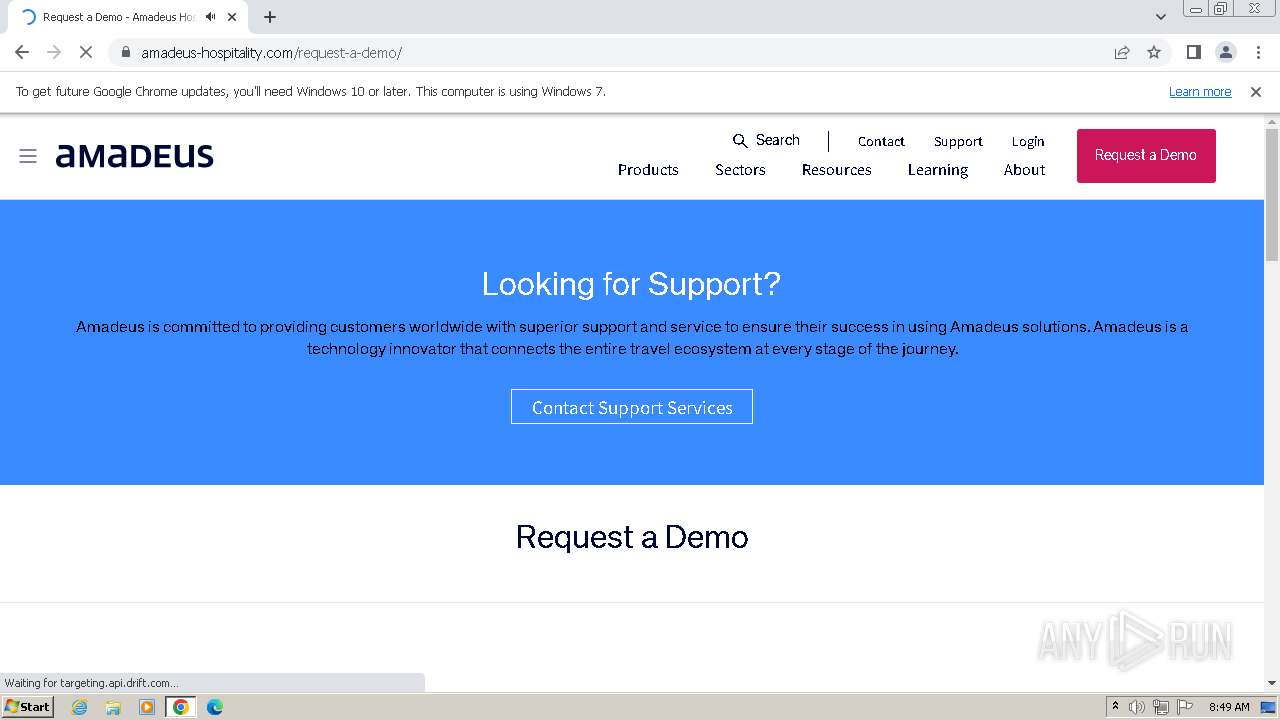Switch to Chrome in the taskbar

pos(181,707)
